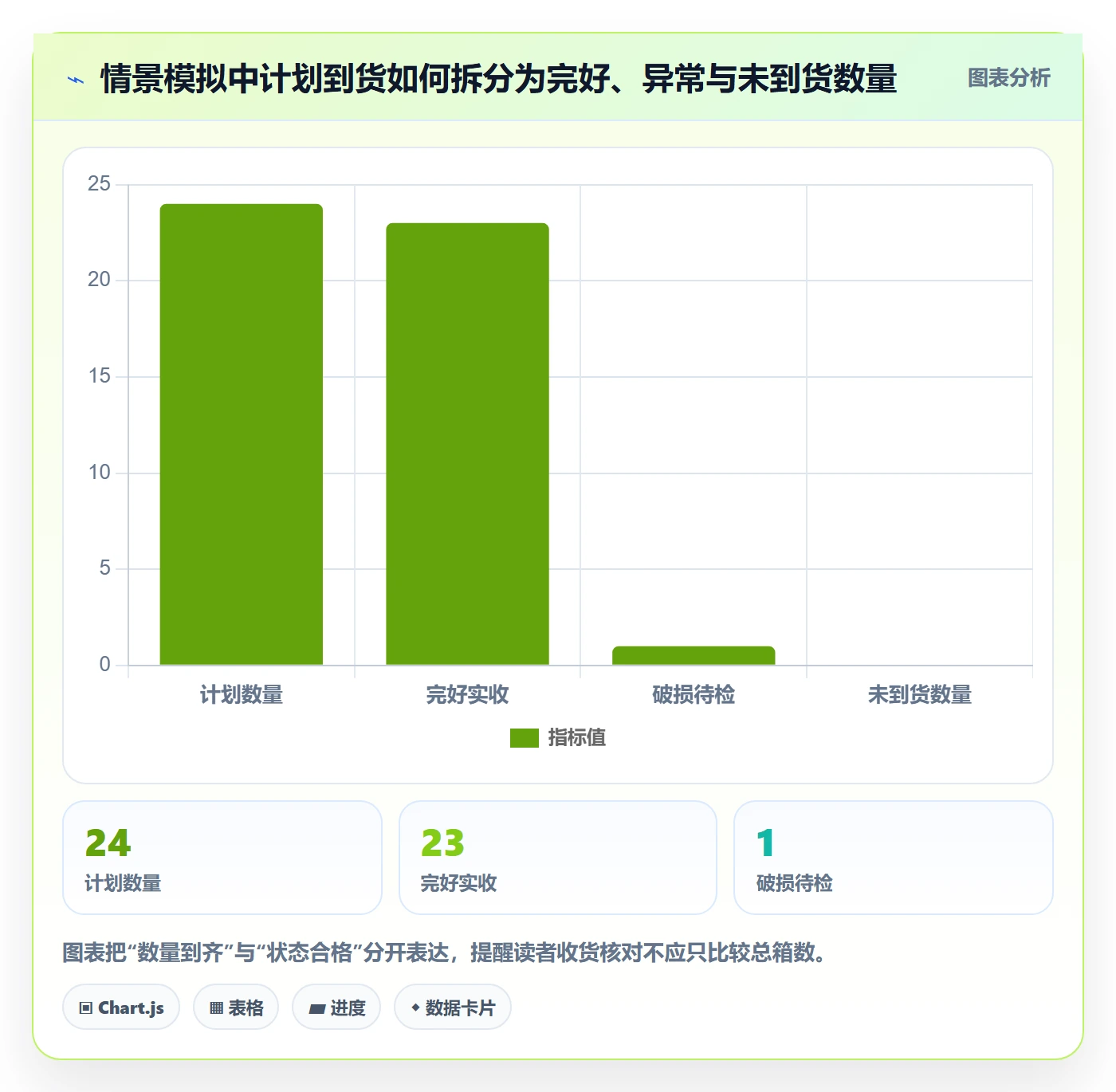Click the Chart.js tag chip
1116x1092 pixels.
coord(121,1008)
